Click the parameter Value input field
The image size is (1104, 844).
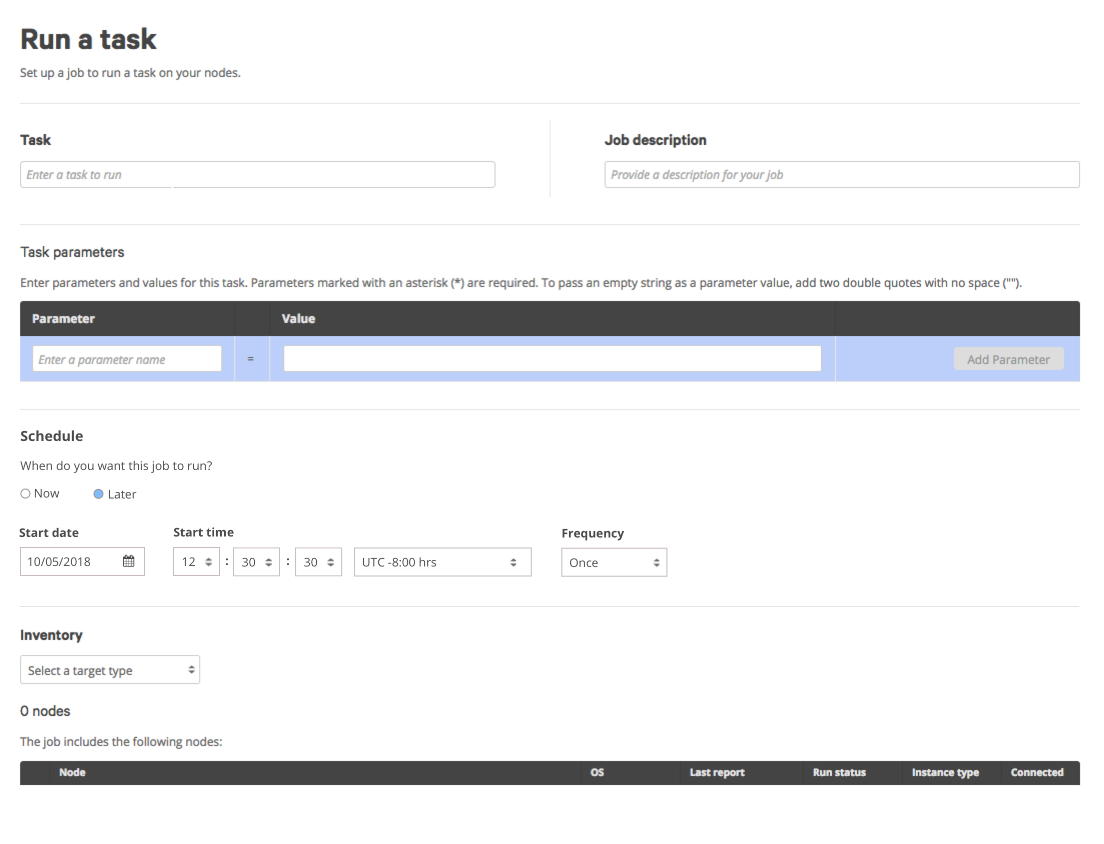pos(552,359)
